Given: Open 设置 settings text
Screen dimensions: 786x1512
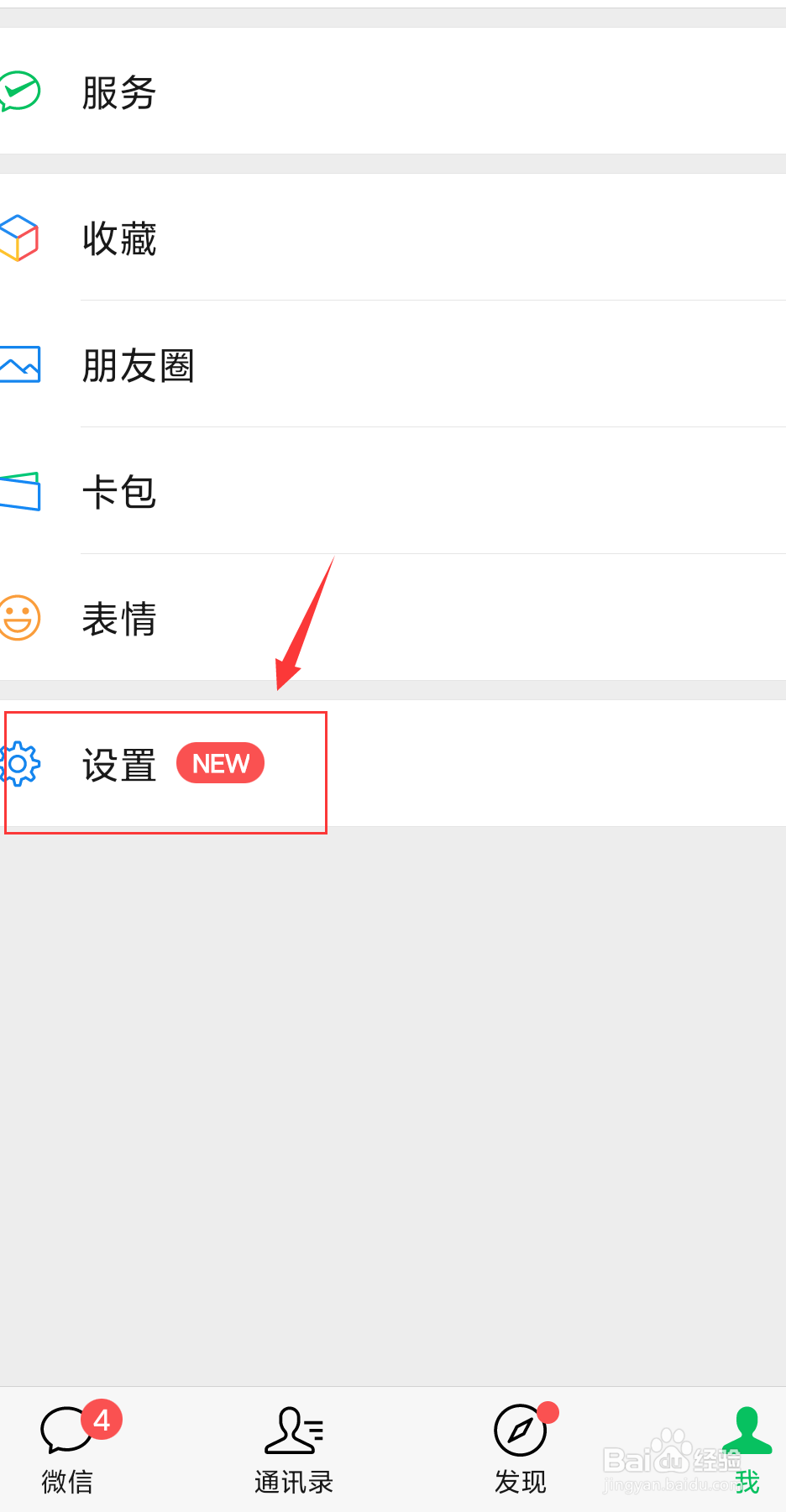Looking at the screenshot, I should 119,765.
